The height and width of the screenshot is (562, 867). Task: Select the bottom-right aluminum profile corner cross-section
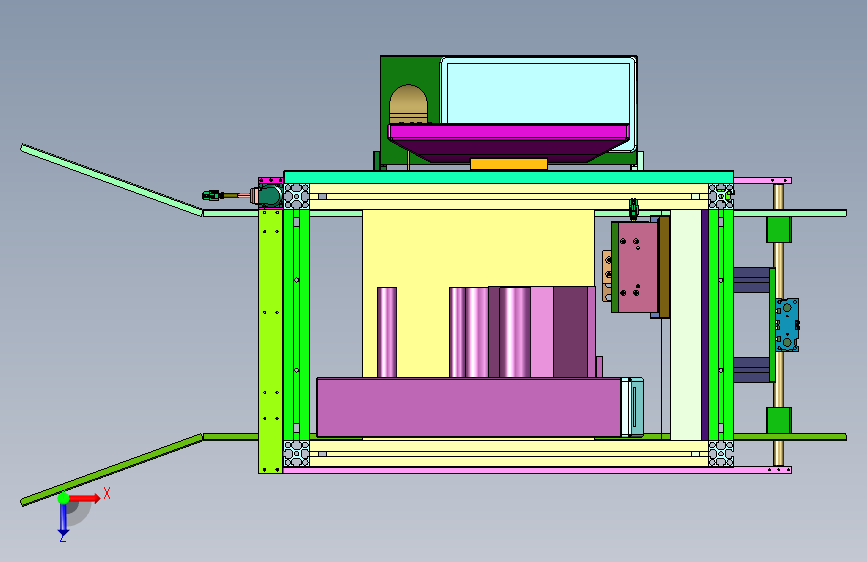point(721,454)
